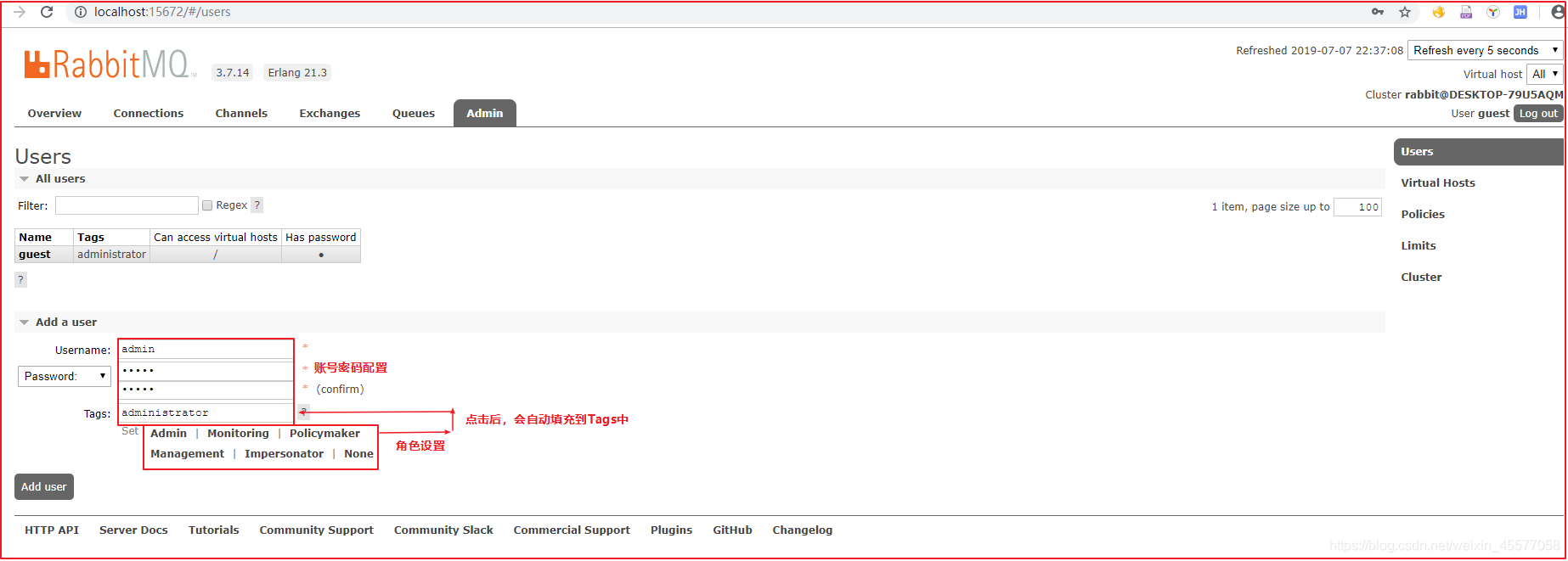Image resolution: width=1568 pixels, height=561 pixels.
Task: Open the Refresh every 5 seconds dropdown
Action: coord(1486,50)
